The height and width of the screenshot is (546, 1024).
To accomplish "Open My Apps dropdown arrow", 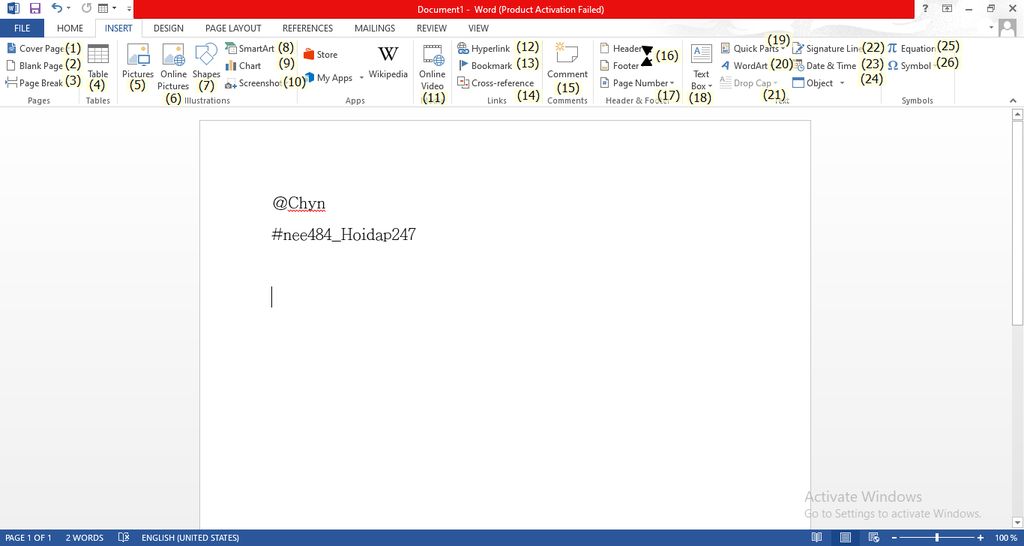I will click(361, 78).
